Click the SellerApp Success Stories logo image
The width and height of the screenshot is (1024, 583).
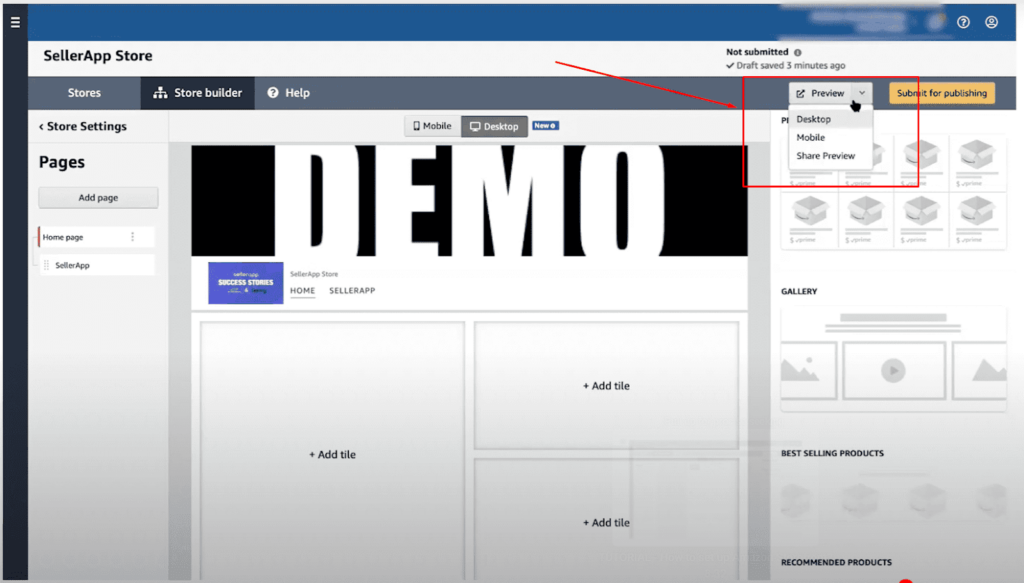tap(245, 283)
